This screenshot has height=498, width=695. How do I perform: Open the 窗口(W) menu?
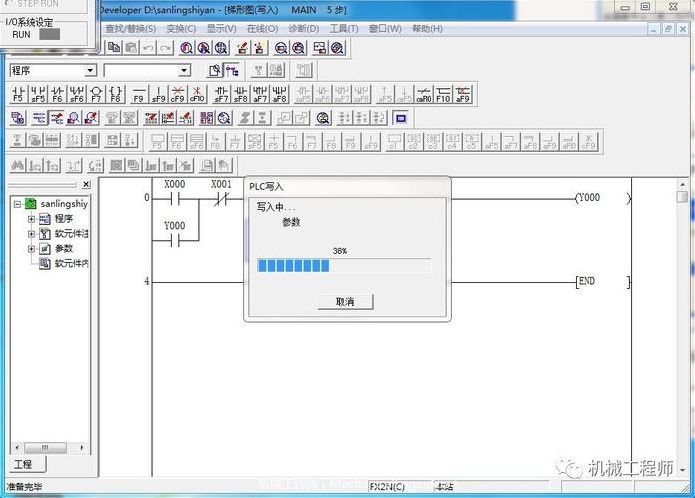[x=385, y=29]
